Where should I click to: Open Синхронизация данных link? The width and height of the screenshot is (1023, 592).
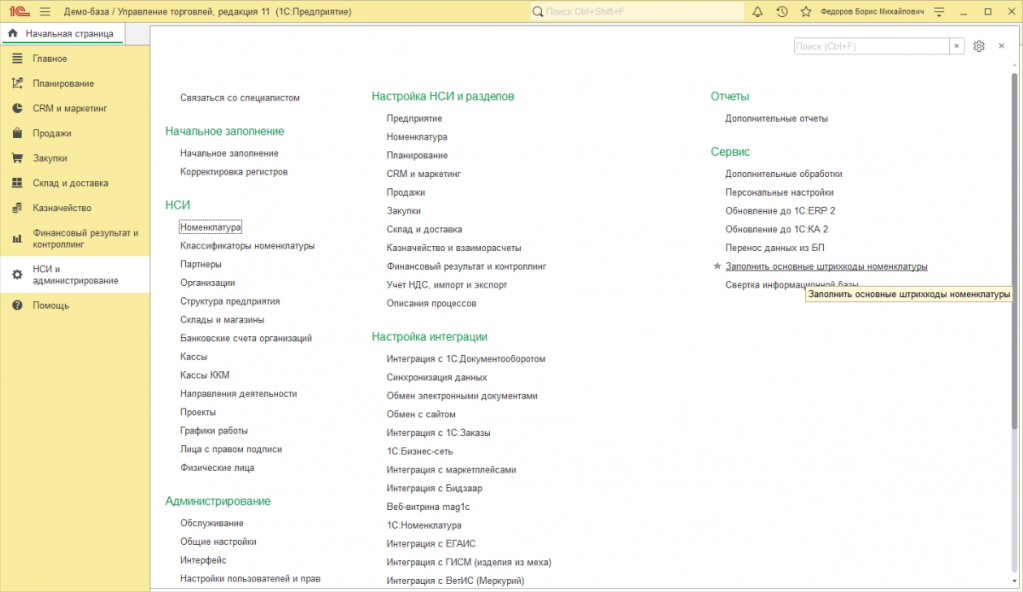tap(436, 377)
